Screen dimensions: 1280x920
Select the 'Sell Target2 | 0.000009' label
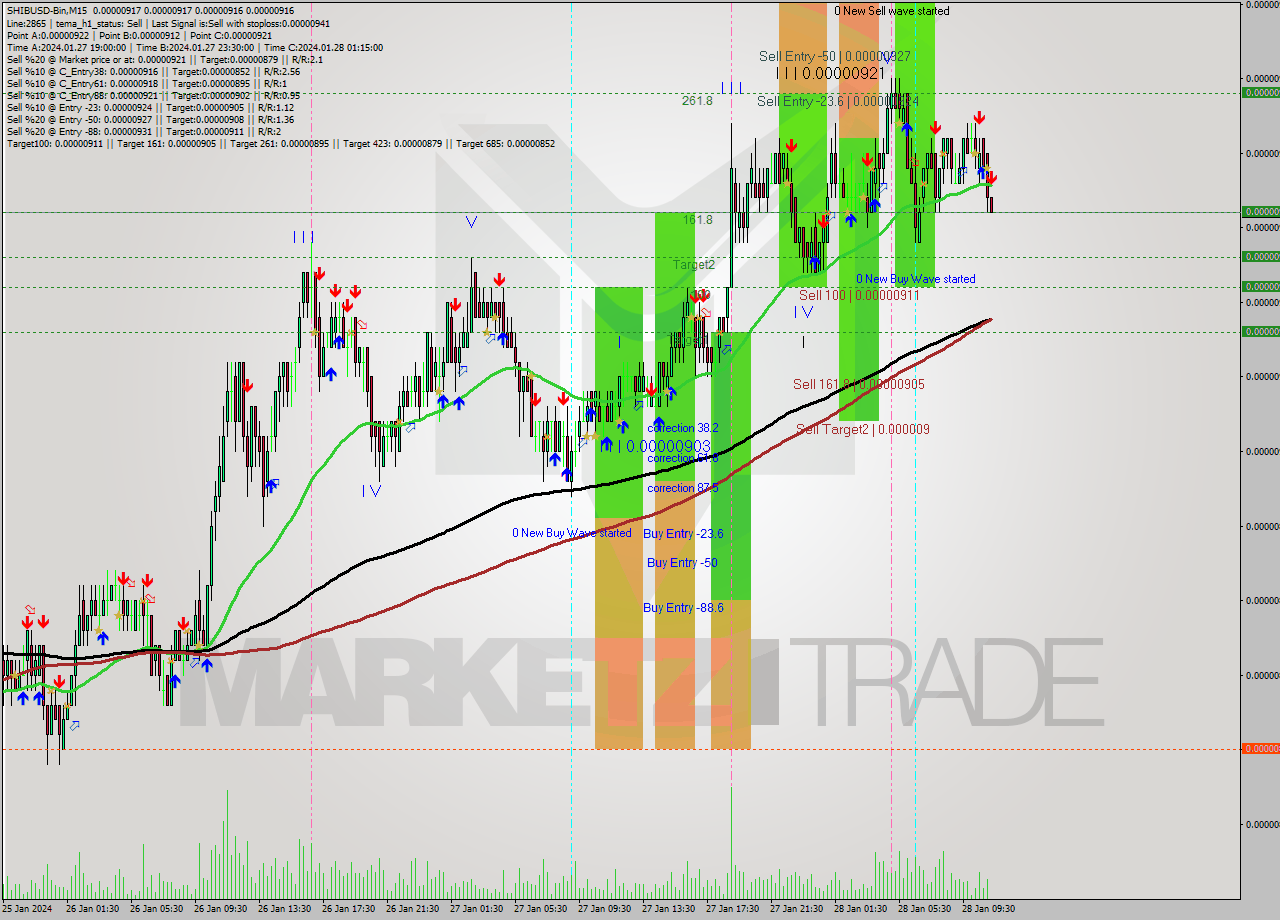coord(862,429)
